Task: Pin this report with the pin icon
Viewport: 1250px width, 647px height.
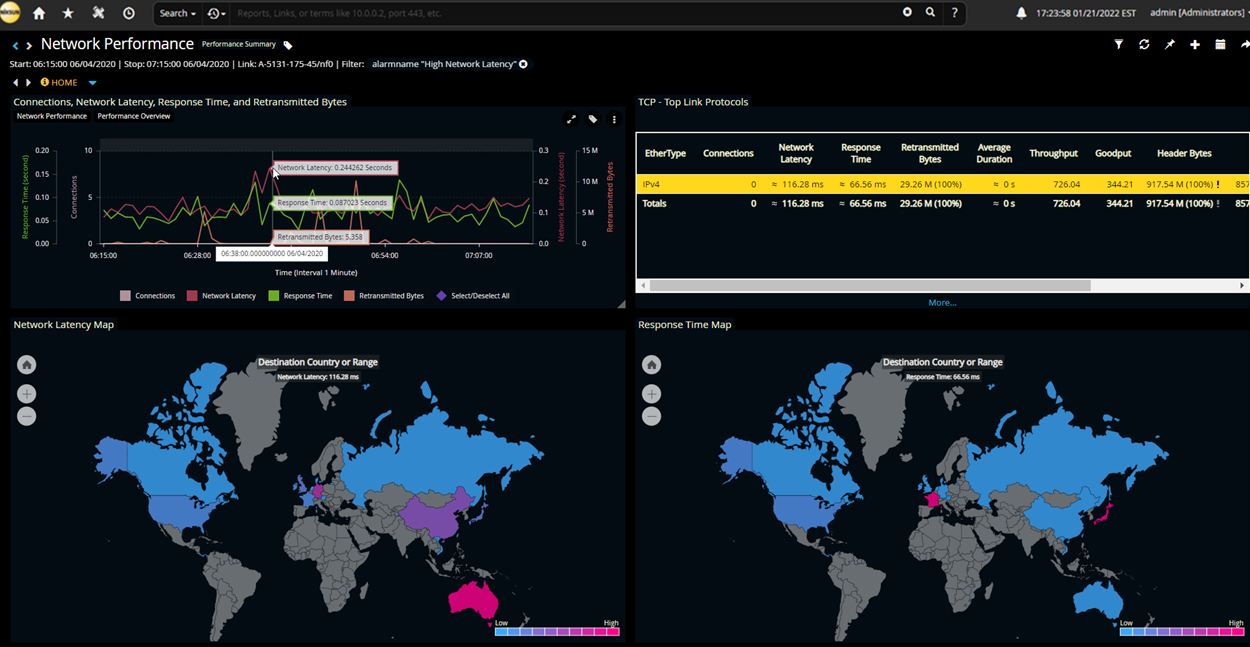Action: tap(1169, 45)
